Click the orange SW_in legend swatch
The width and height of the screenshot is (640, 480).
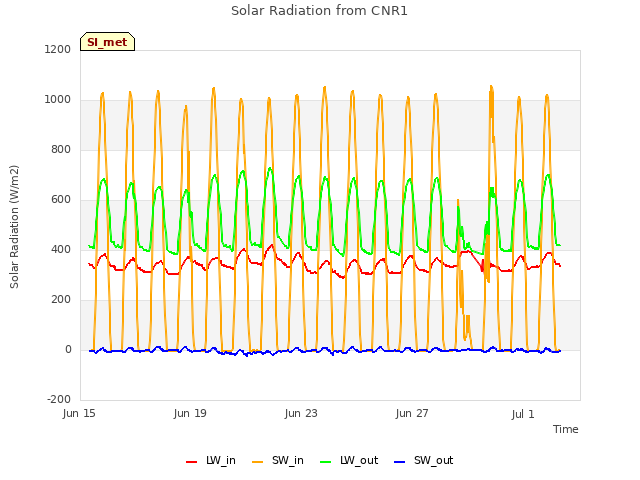pyautogui.click(x=258, y=462)
